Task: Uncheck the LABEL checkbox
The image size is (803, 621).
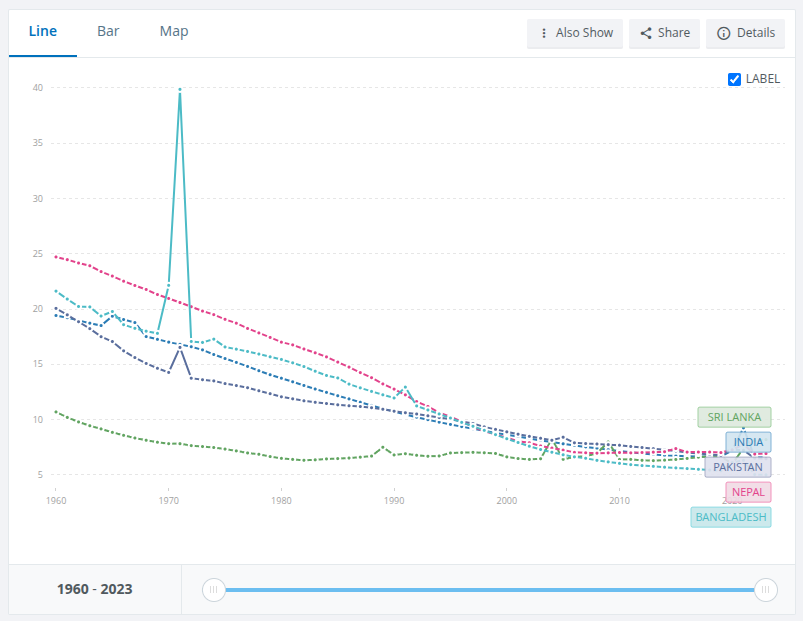Action: tap(734, 79)
